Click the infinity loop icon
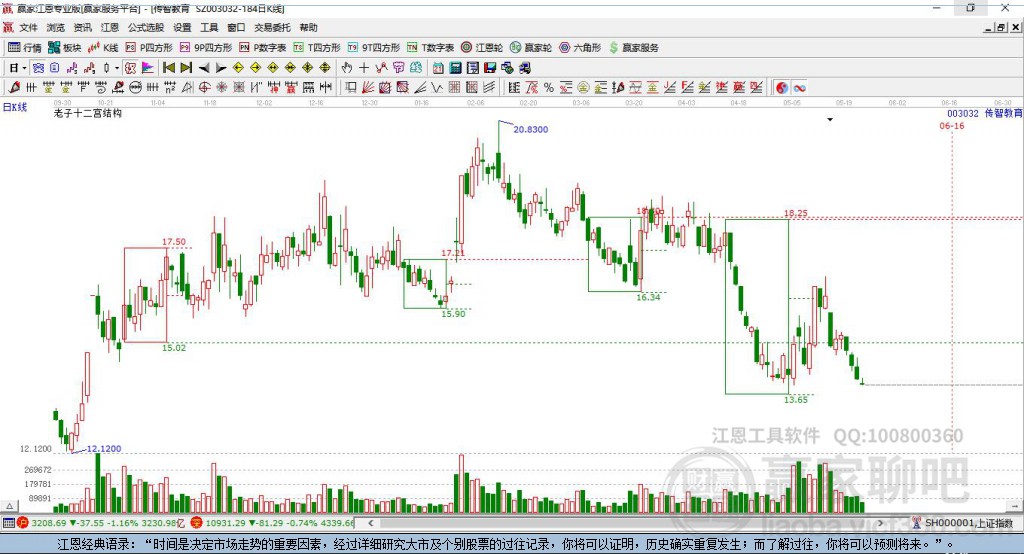The image size is (1024, 554). point(799,88)
